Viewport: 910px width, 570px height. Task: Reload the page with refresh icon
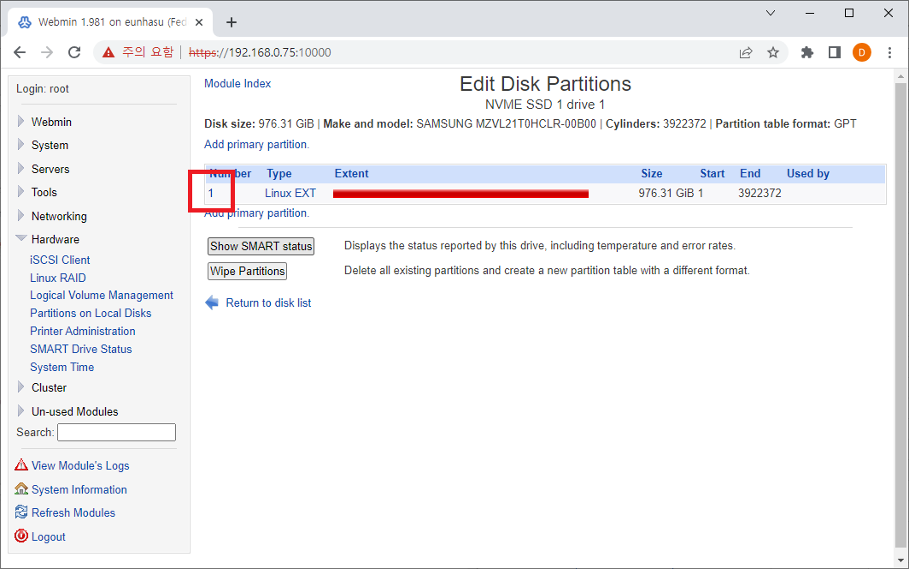pos(74,52)
